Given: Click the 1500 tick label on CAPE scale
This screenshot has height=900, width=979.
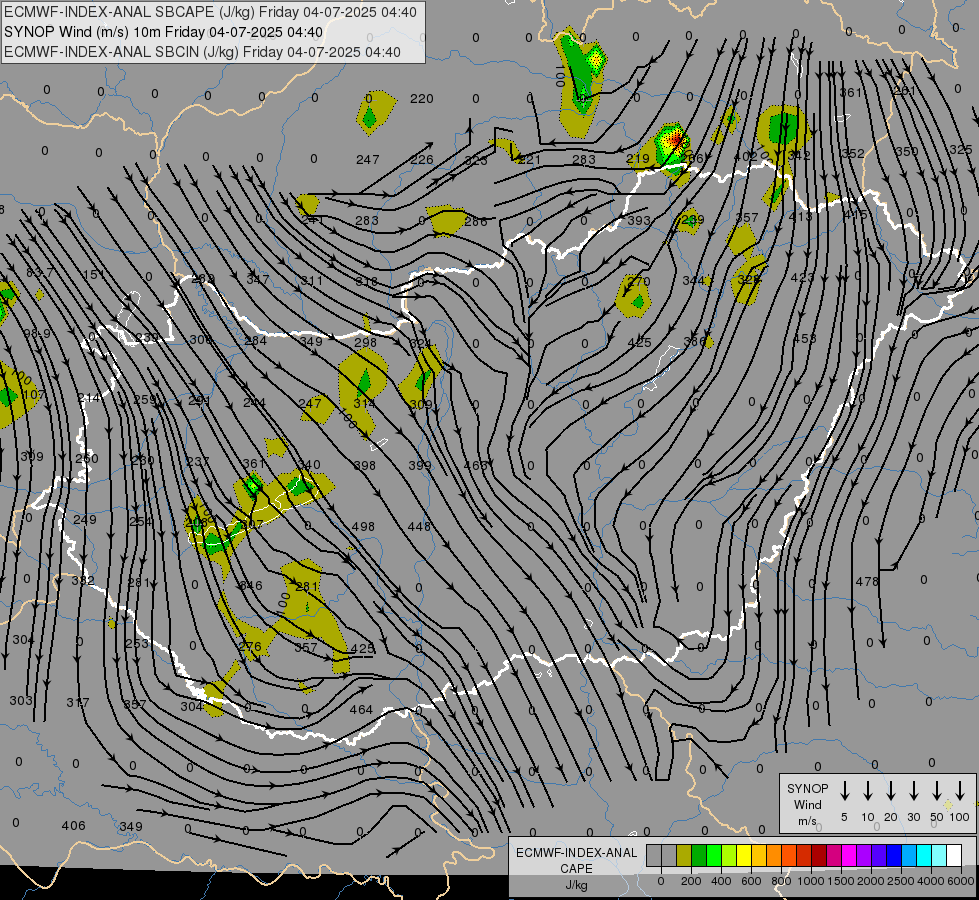Looking at the screenshot, I should pos(840,881).
